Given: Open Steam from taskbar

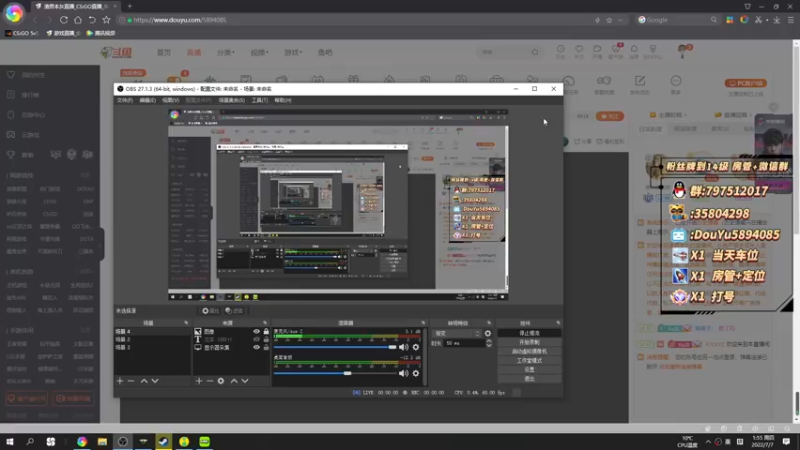Looking at the screenshot, I should (x=163, y=441).
